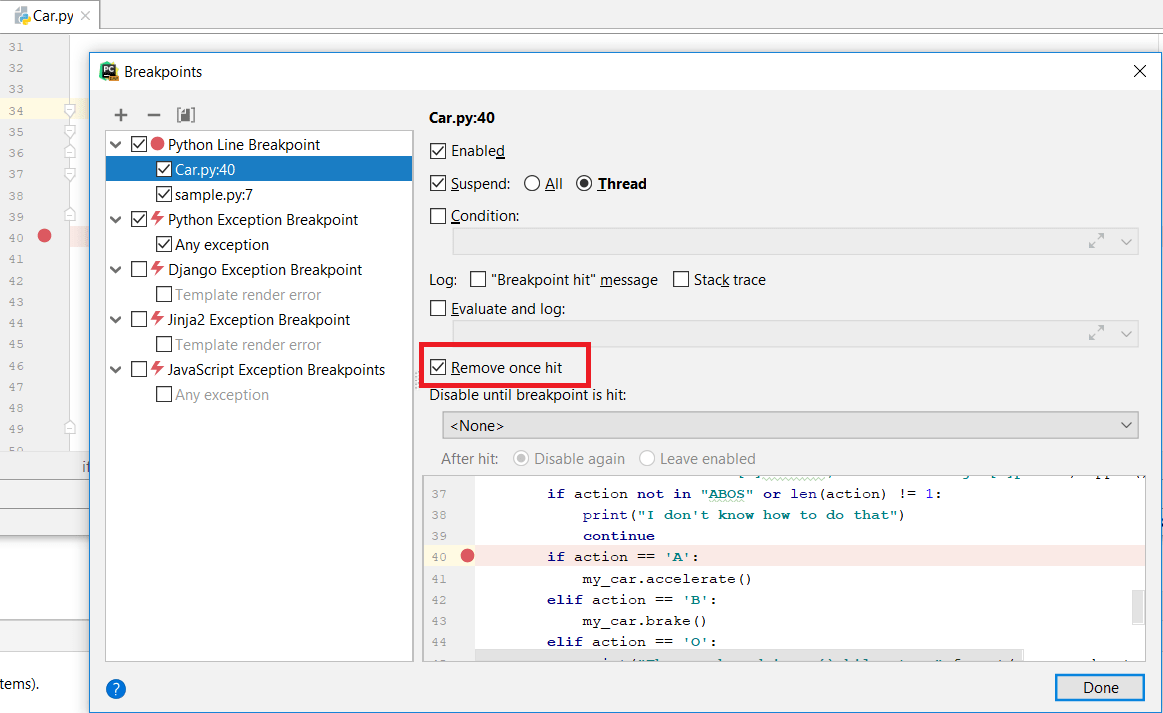Add a new breakpoint with the plus icon
Image resolution: width=1163 pixels, height=713 pixels.
[x=121, y=115]
